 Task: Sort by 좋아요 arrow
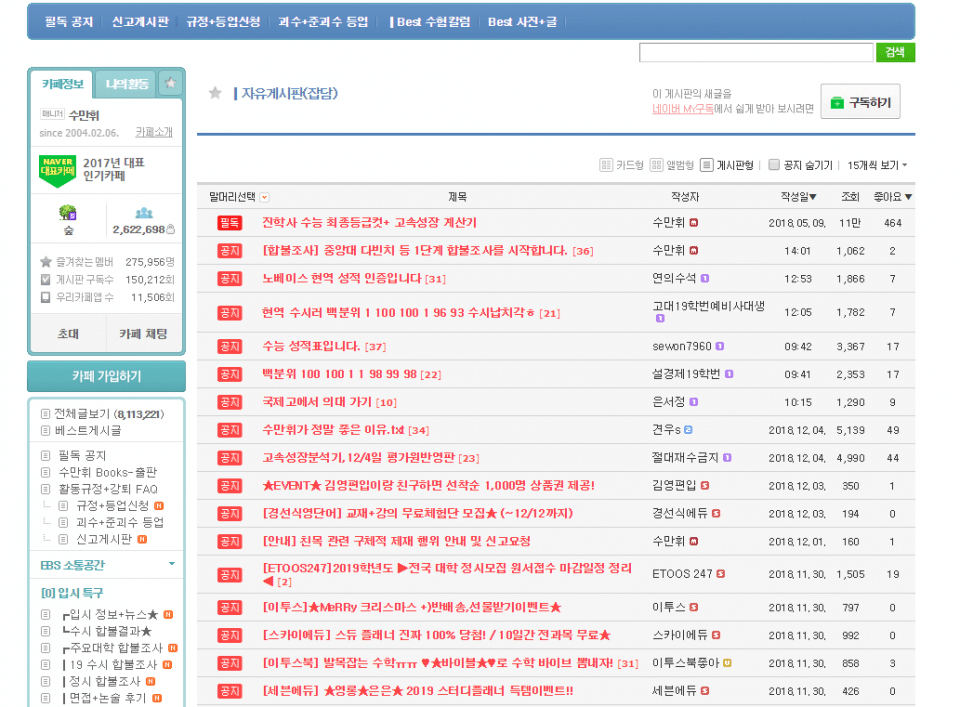(x=908, y=197)
